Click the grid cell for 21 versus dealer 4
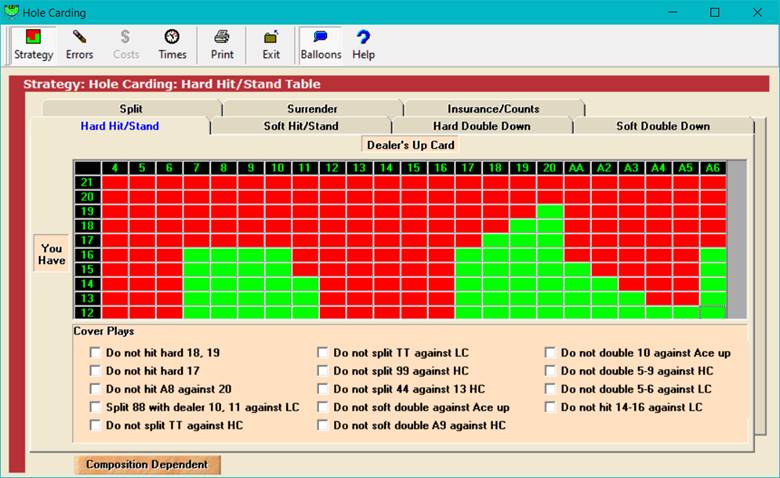780x478 pixels. pyautogui.click(x=116, y=182)
